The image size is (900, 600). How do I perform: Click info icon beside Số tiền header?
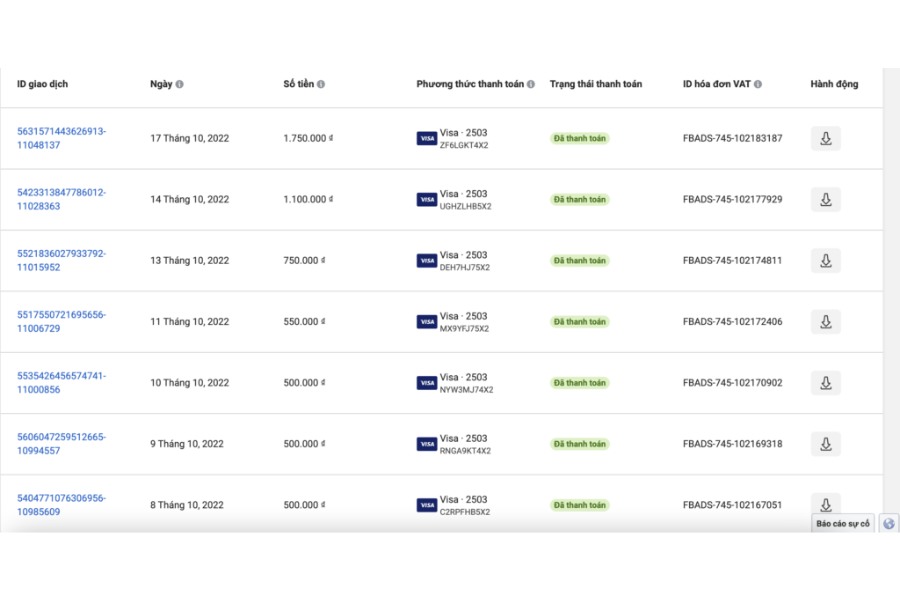tap(321, 84)
